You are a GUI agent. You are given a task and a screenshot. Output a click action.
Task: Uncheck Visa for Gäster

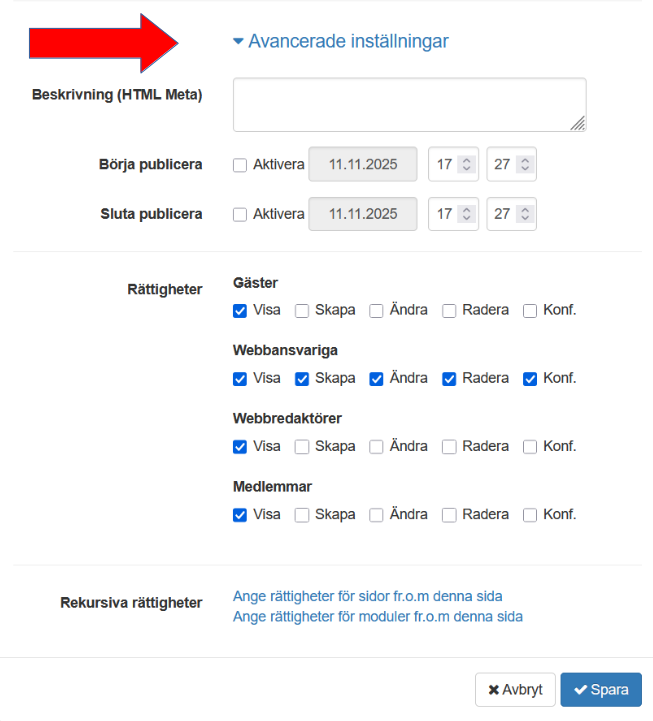coord(240,310)
